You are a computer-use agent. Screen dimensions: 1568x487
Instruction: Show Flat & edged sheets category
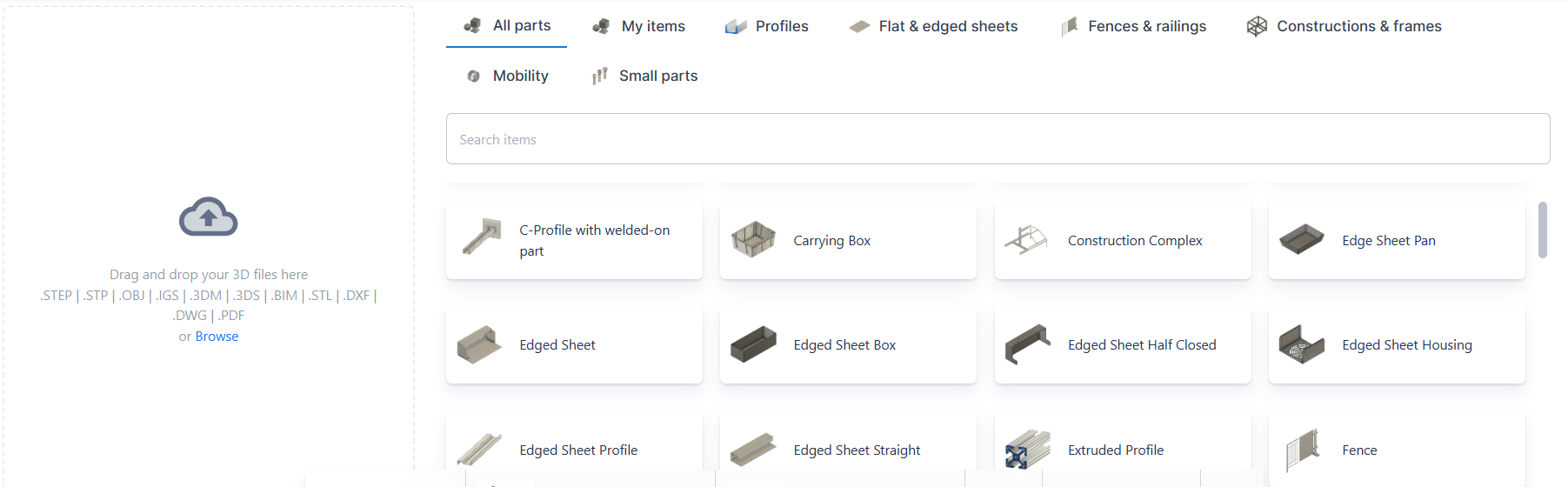click(933, 27)
